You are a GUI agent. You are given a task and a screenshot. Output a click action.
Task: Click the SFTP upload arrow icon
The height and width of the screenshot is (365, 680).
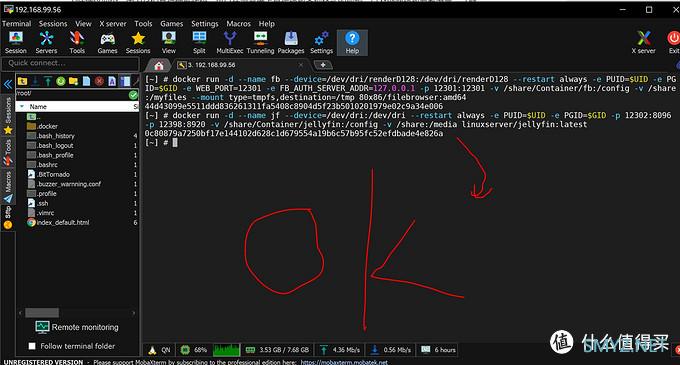[x=48, y=81]
